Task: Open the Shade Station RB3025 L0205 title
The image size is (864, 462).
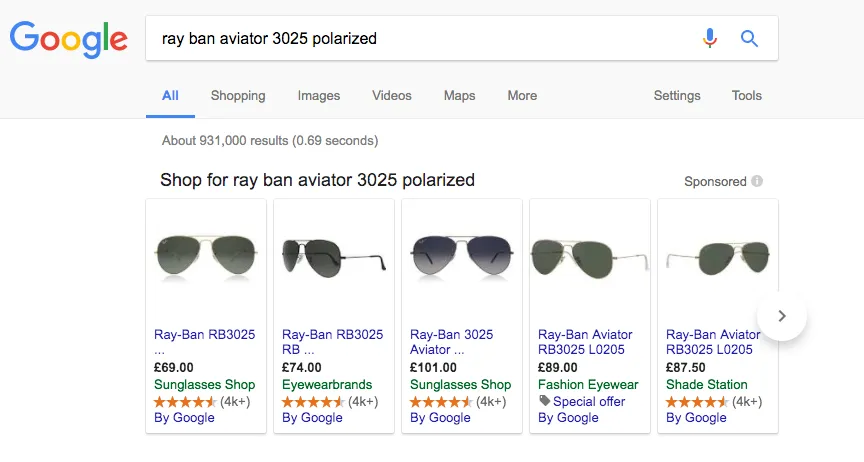Action: click(713, 342)
